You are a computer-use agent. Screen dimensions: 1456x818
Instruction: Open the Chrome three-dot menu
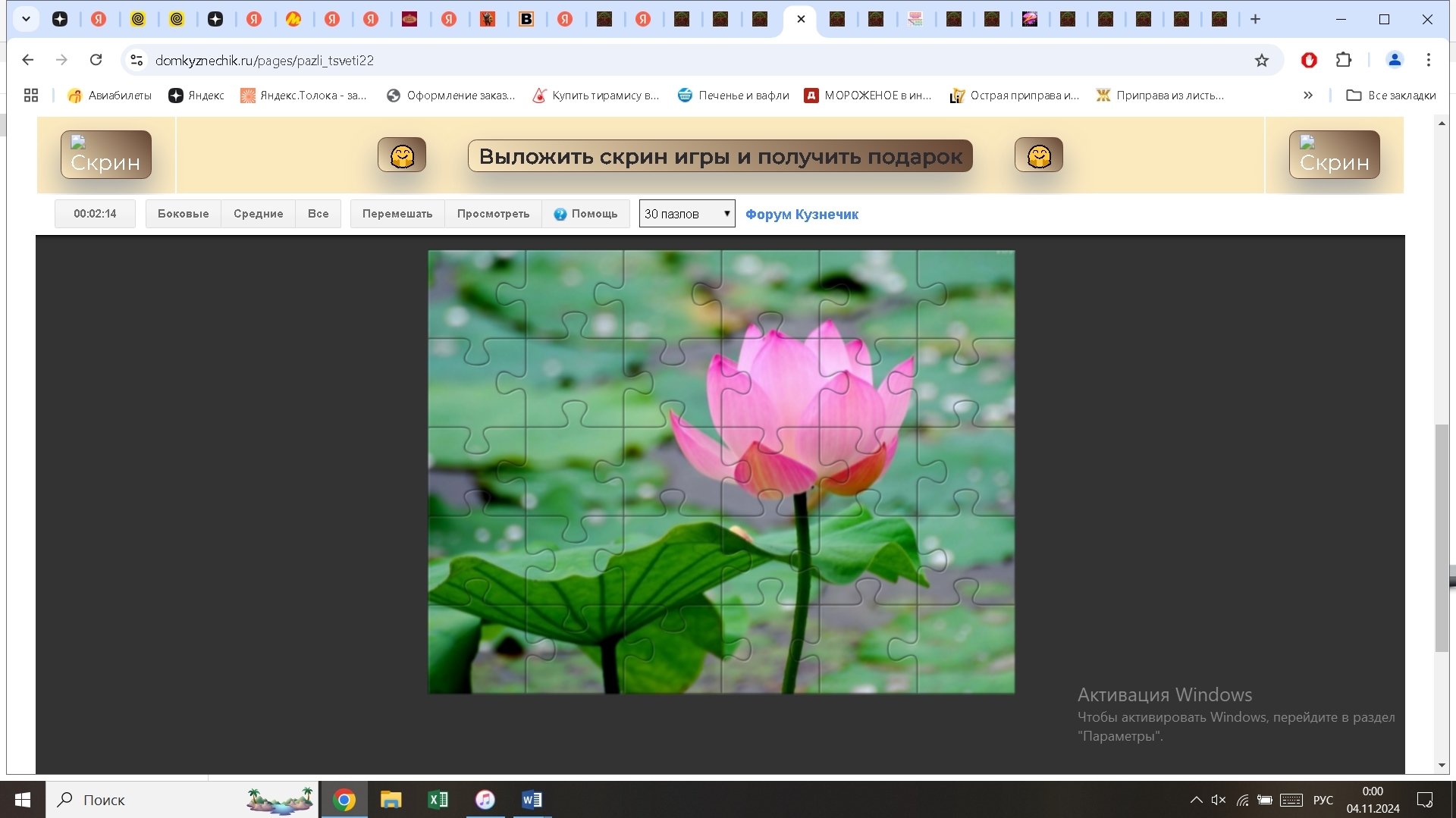1429,61
